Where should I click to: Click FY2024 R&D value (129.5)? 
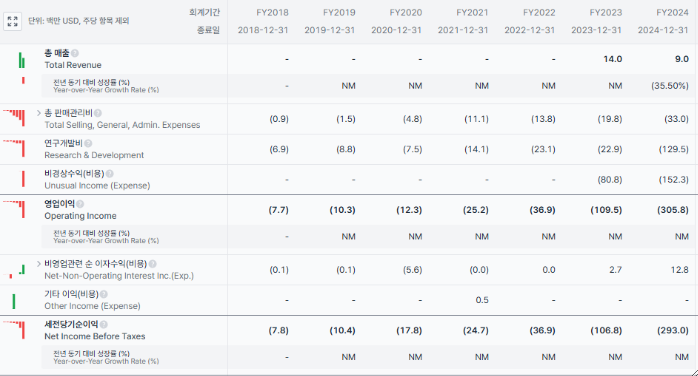pos(674,150)
